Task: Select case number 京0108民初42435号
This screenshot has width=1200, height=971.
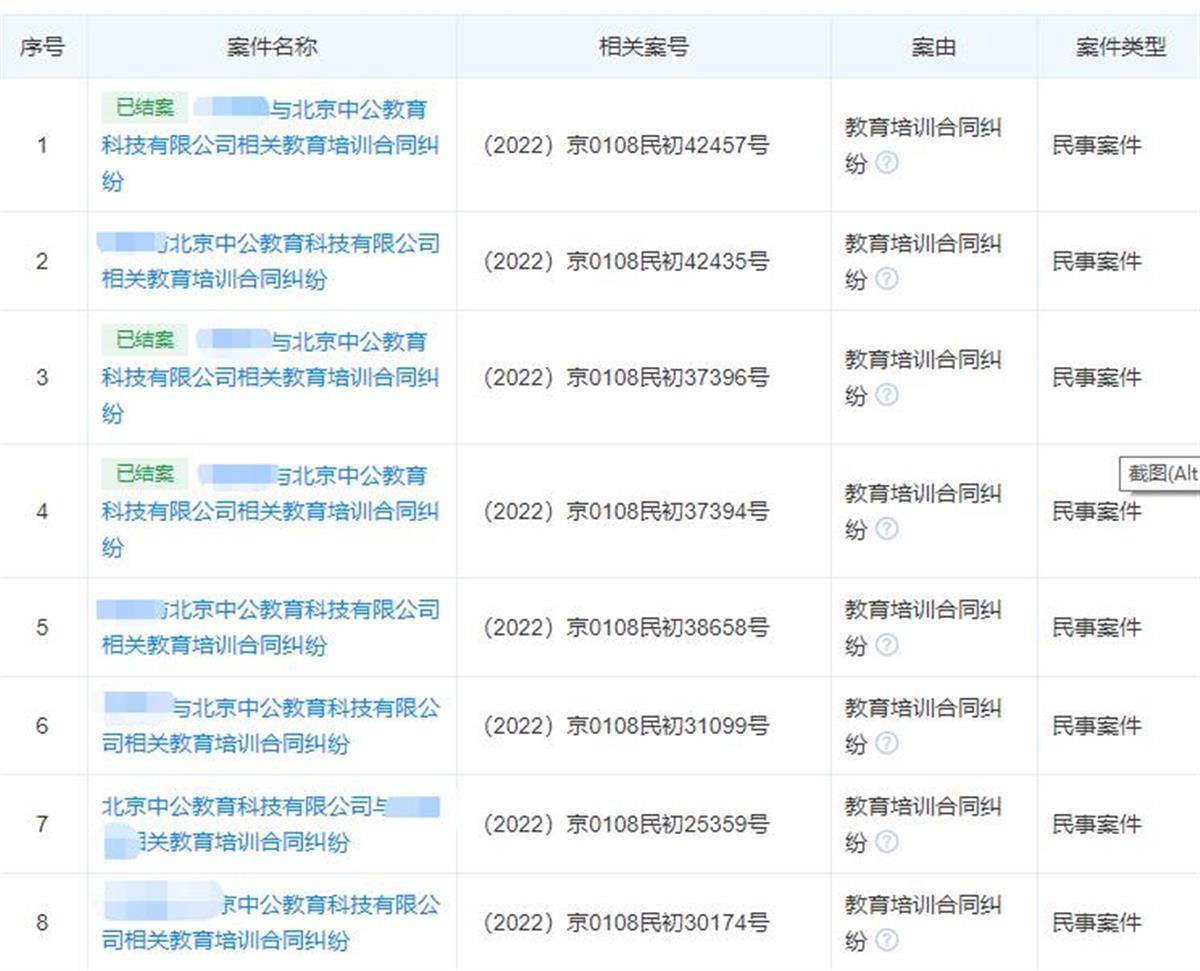Action: coord(668,262)
